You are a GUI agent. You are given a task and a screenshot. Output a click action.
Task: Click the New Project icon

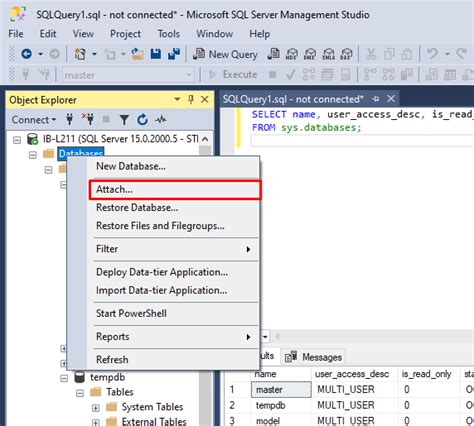point(80,54)
